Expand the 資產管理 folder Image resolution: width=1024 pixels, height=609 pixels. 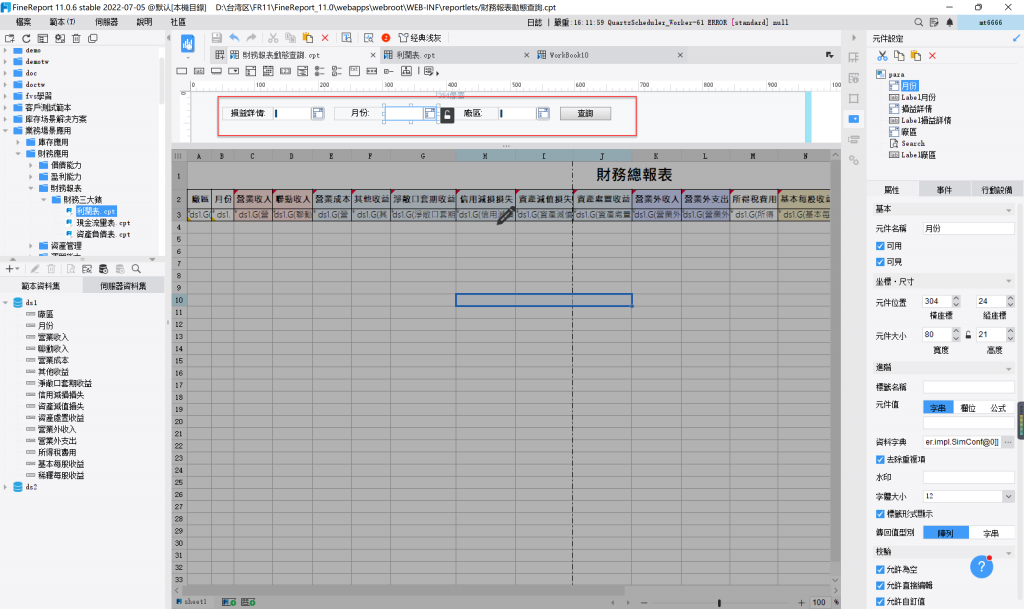point(31,246)
